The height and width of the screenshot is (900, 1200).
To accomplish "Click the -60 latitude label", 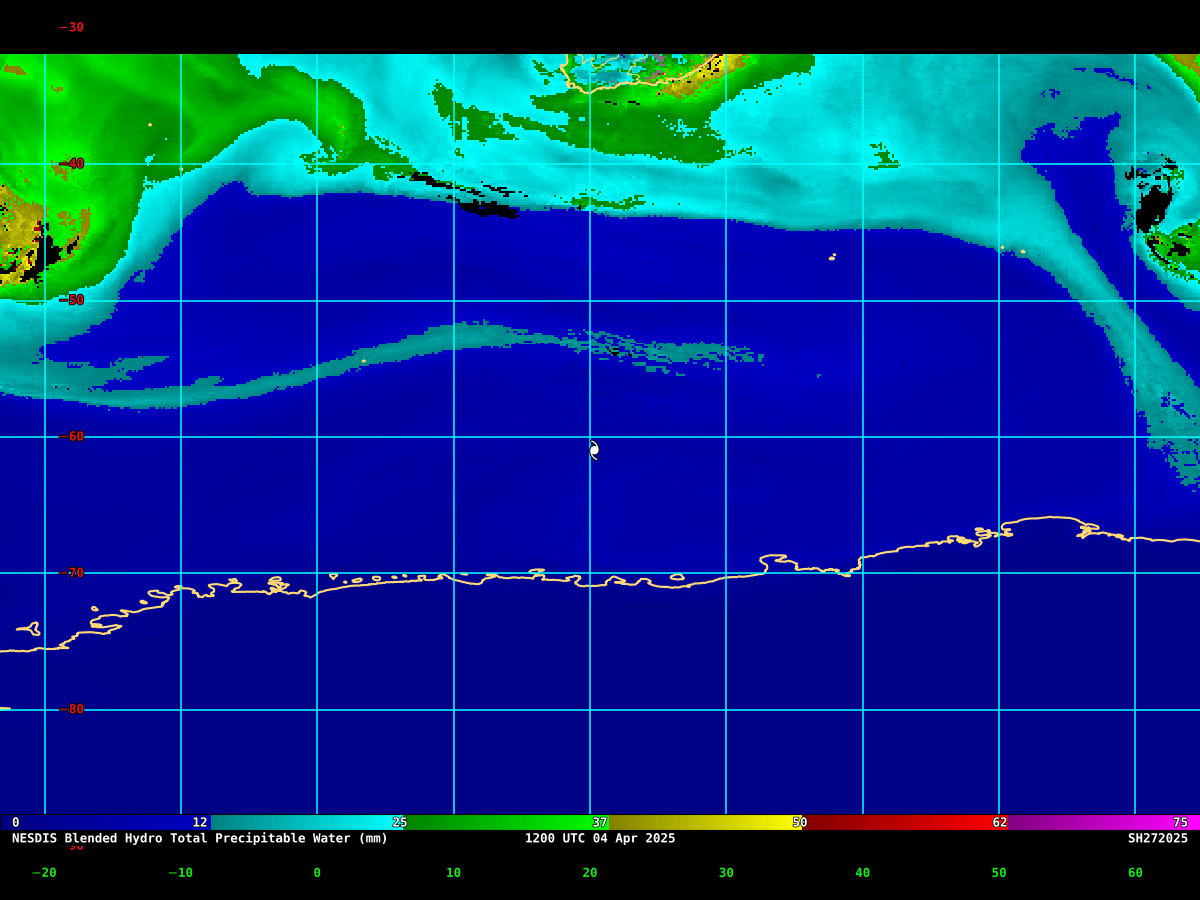I will [71, 437].
